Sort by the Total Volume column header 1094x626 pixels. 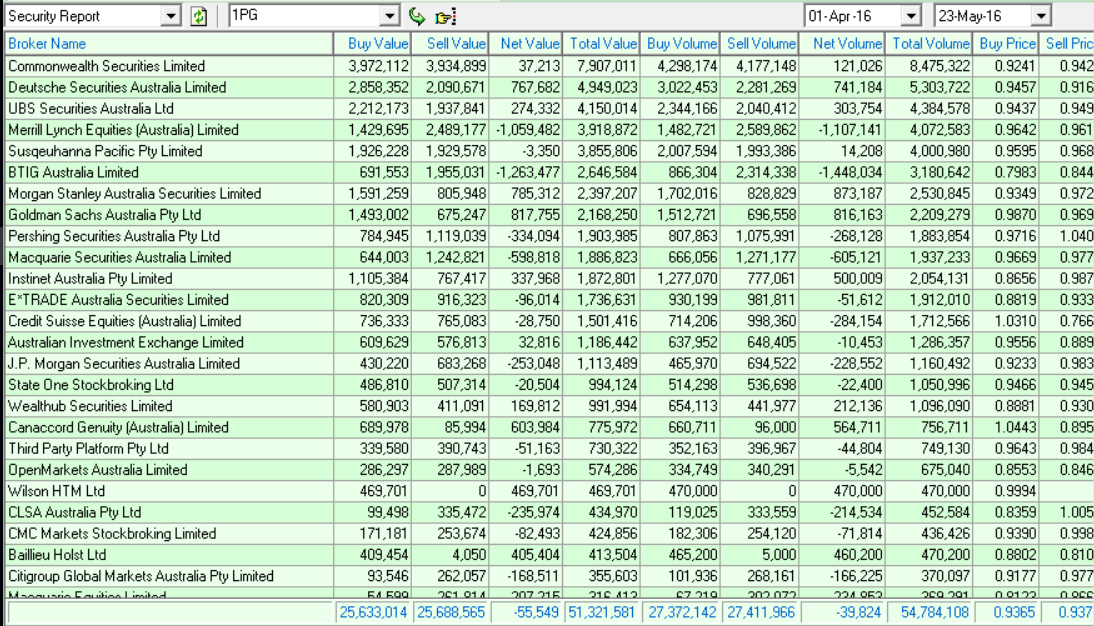tap(929, 44)
